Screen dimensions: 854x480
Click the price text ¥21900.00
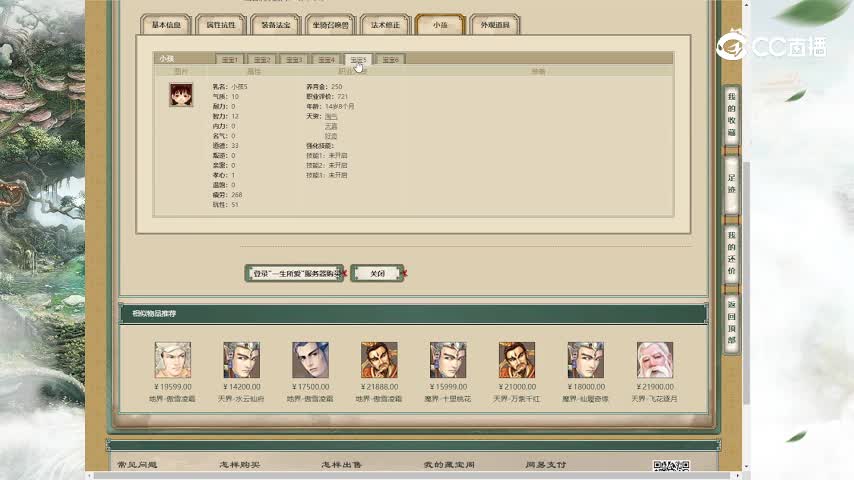655,387
